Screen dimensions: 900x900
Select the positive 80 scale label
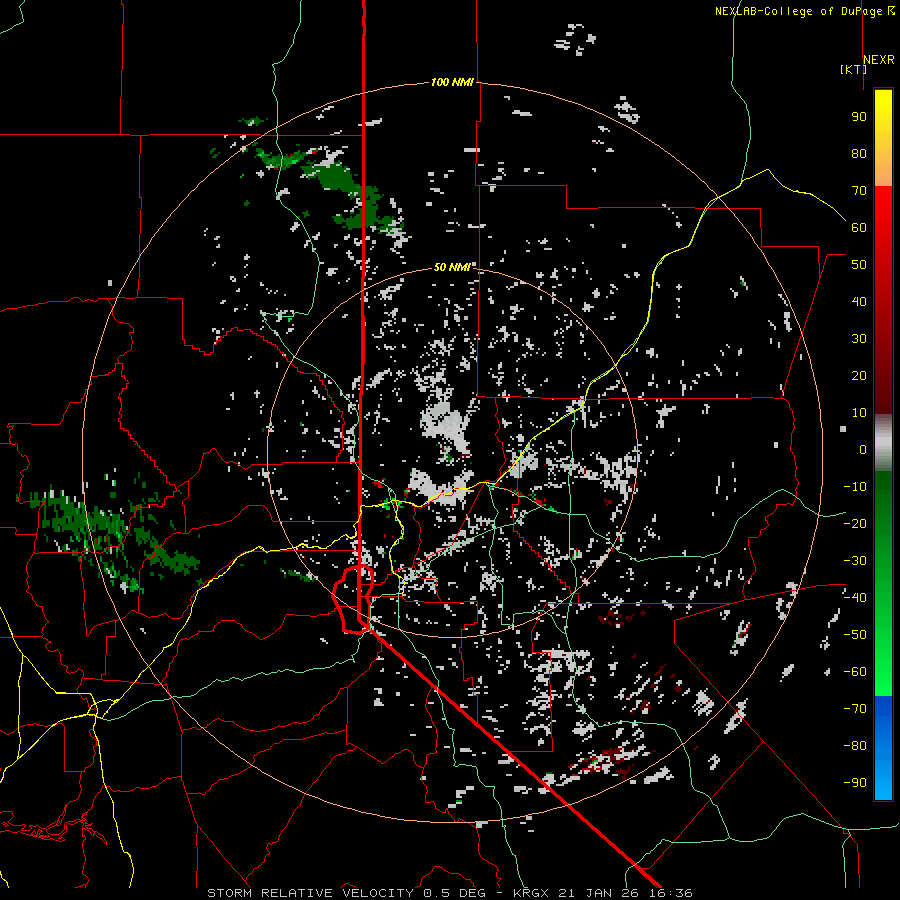(859, 153)
